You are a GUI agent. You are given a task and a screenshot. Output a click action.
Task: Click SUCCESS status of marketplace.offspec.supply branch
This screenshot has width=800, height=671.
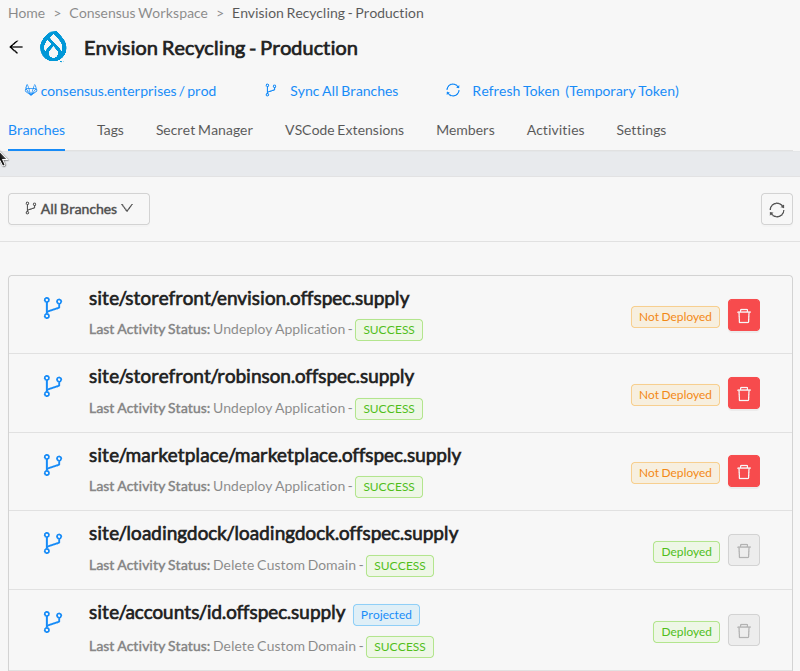(389, 487)
